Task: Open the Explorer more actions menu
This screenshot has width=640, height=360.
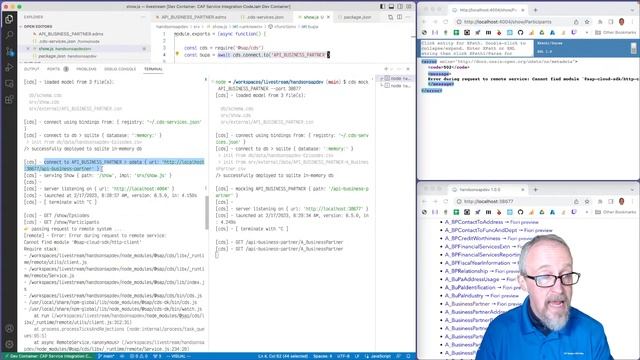Action: tap(143, 17)
